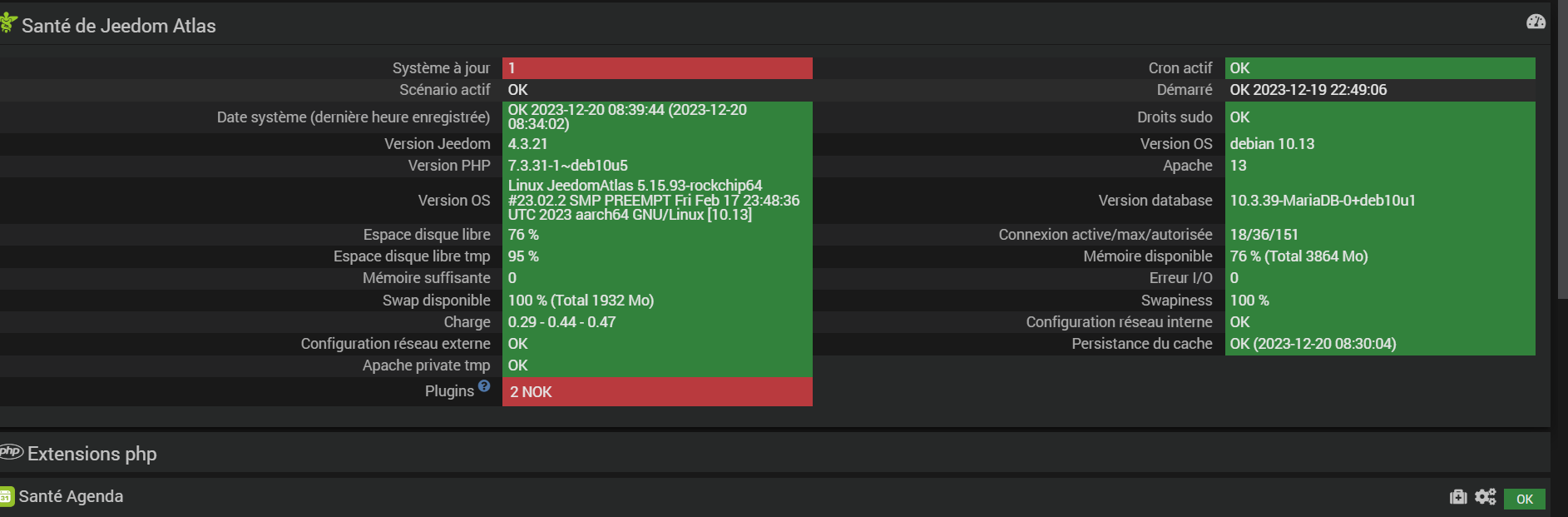
Task: Click the Jeedom logo beside Santé de Jeedom Atlas
Action: [8, 23]
